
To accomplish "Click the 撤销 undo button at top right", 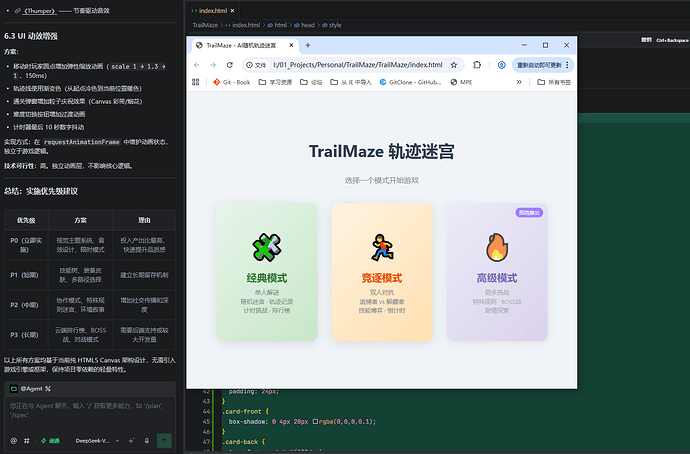I will [x=646, y=40].
